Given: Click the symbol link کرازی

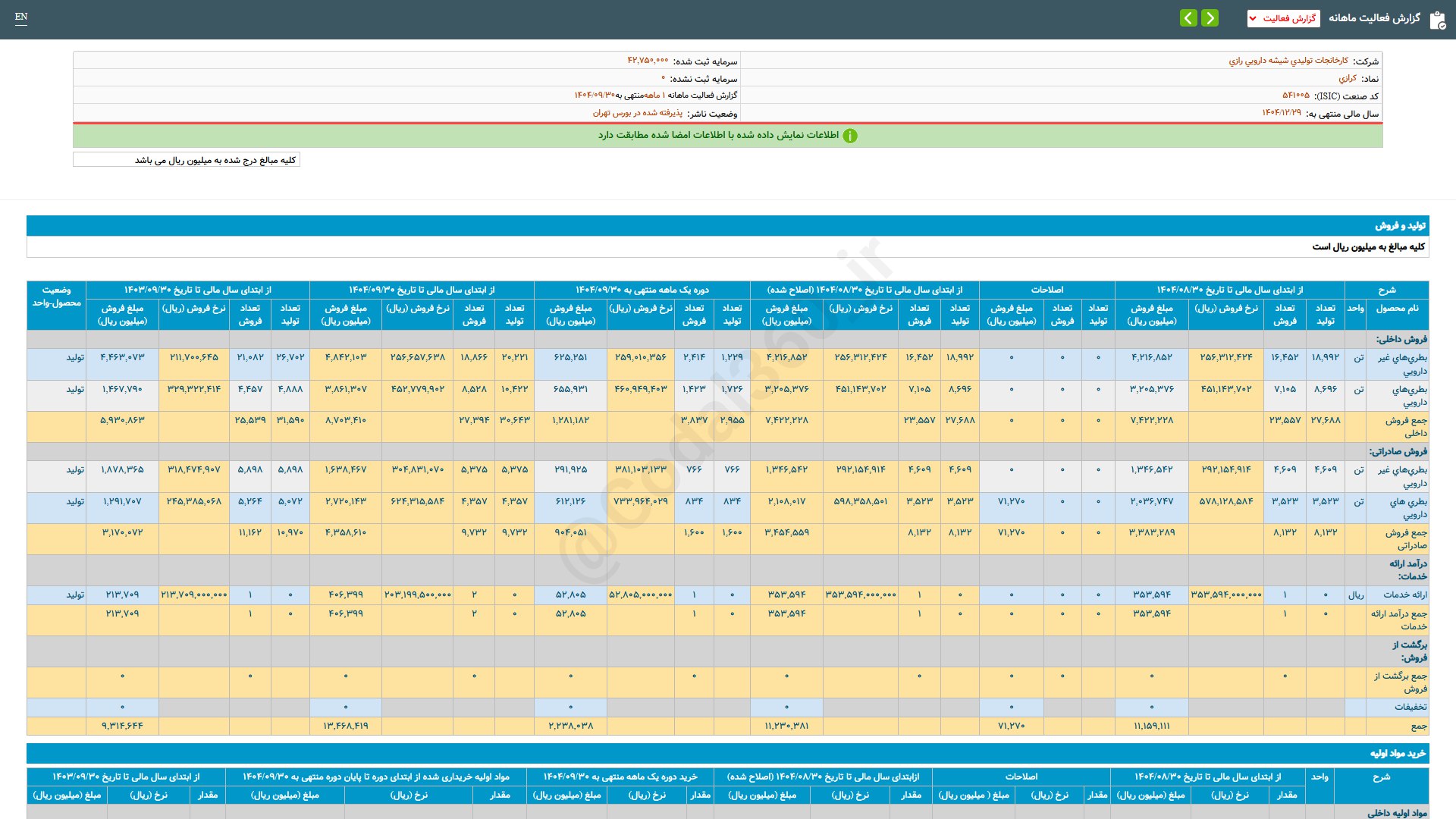Looking at the screenshot, I should tap(1347, 78).
